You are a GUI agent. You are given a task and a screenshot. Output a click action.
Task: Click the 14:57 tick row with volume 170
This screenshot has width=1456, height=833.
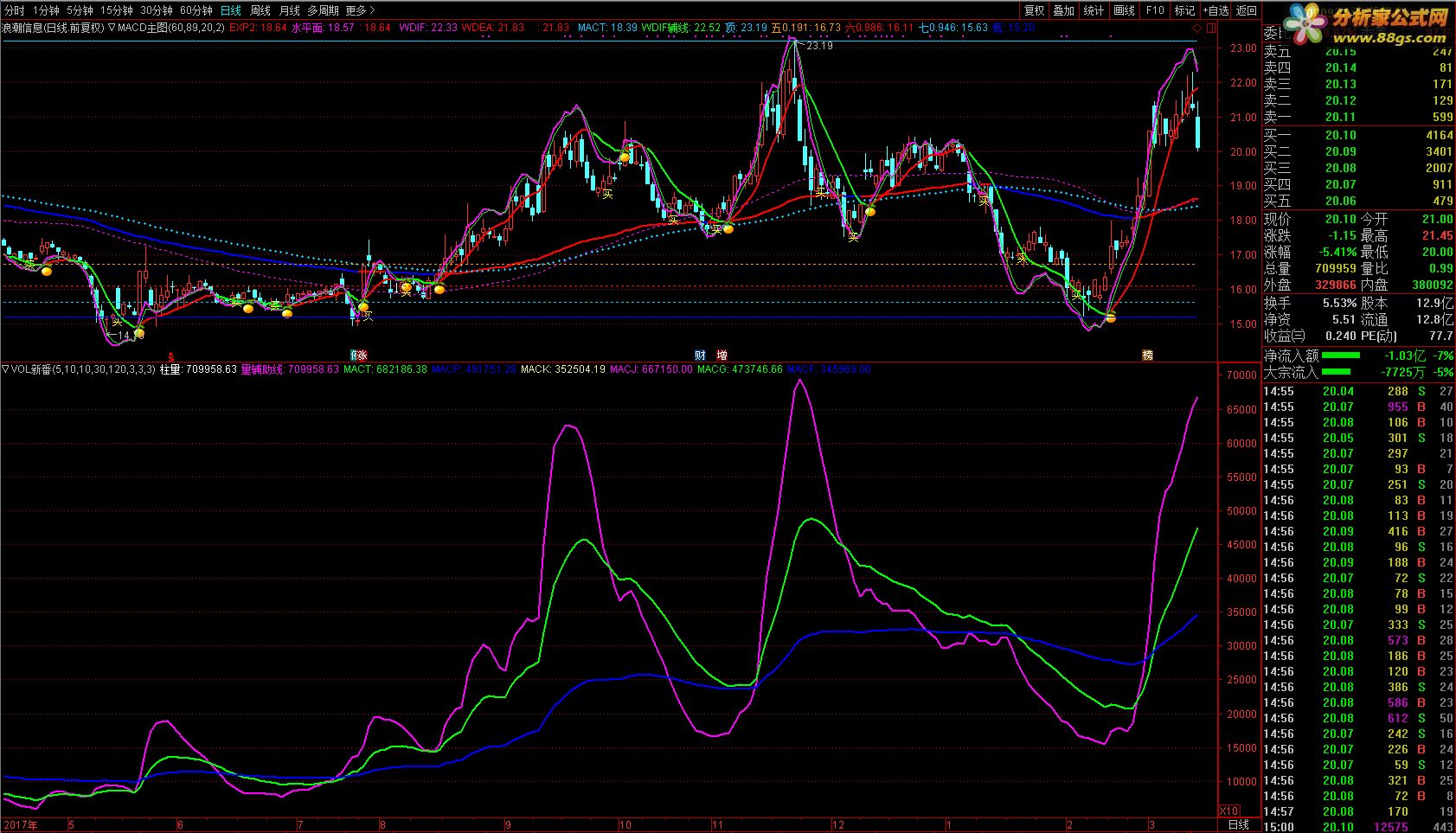coord(1359,811)
